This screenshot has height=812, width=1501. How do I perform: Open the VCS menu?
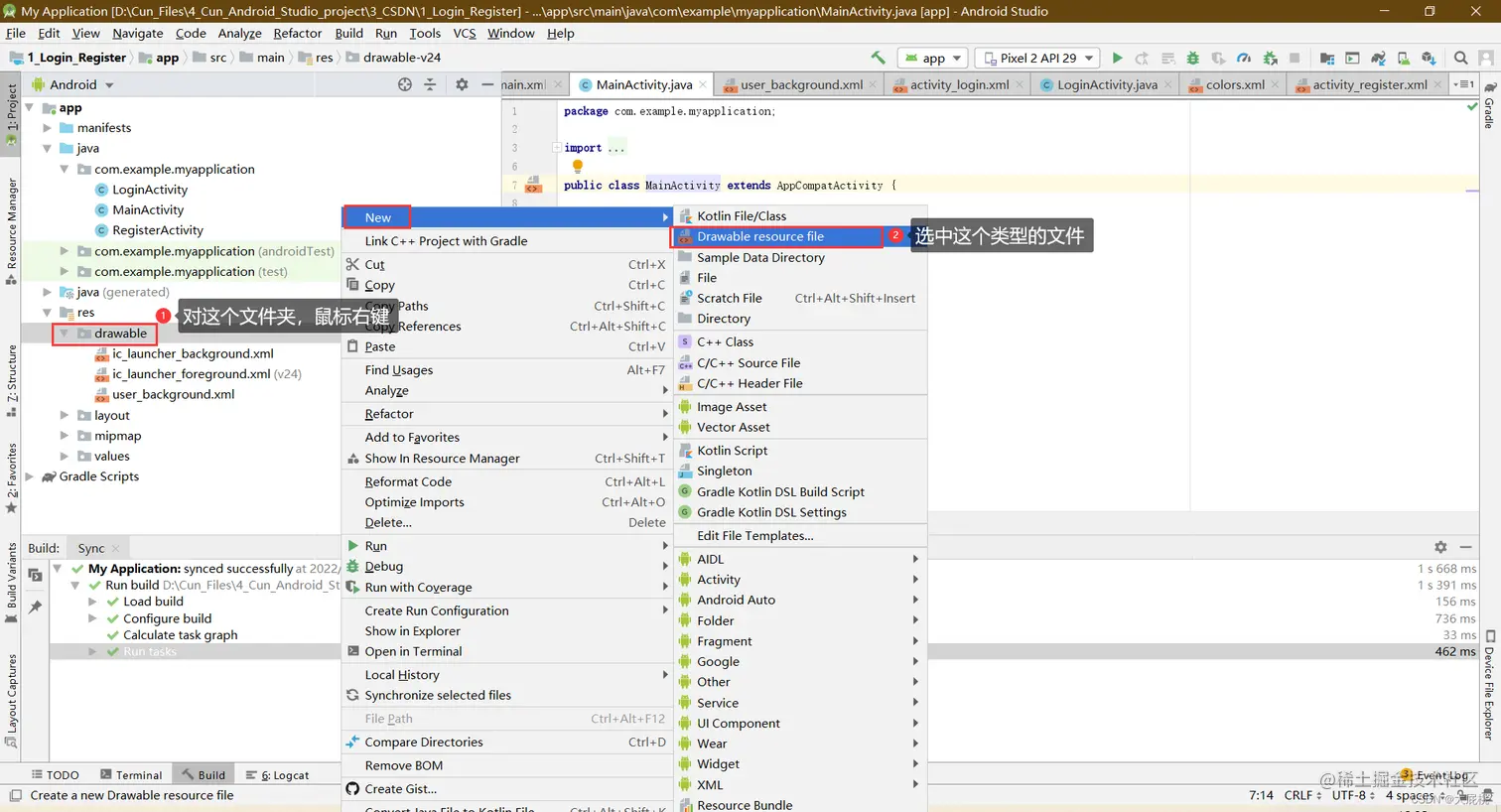pos(465,33)
